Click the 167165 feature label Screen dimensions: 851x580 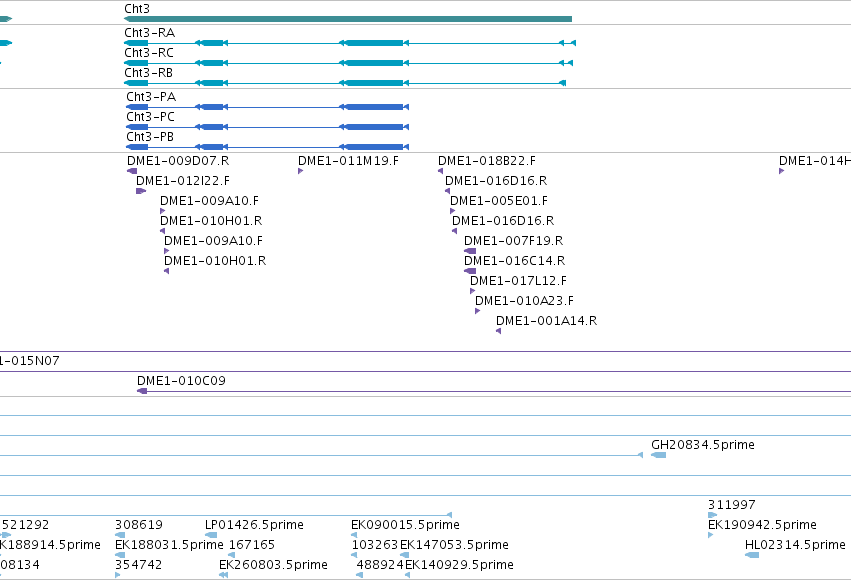click(x=252, y=545)
